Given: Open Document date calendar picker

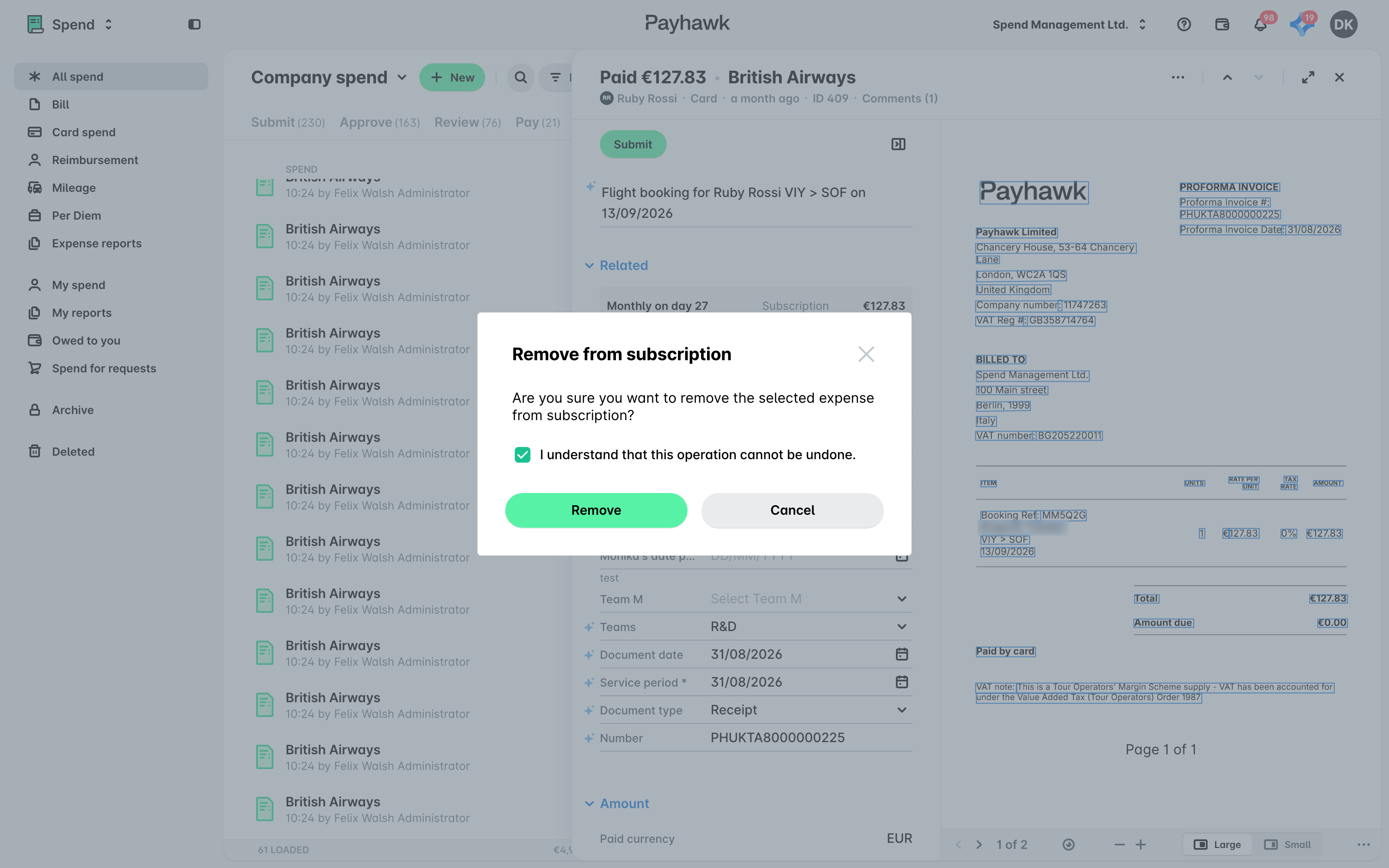Looking at the screenshot, I should [902, 654].
